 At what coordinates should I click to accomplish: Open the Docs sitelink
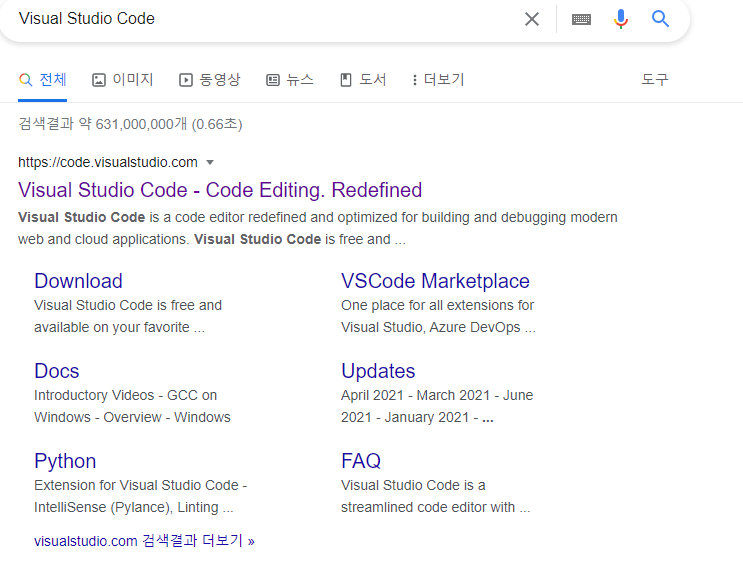coord(56,371)
